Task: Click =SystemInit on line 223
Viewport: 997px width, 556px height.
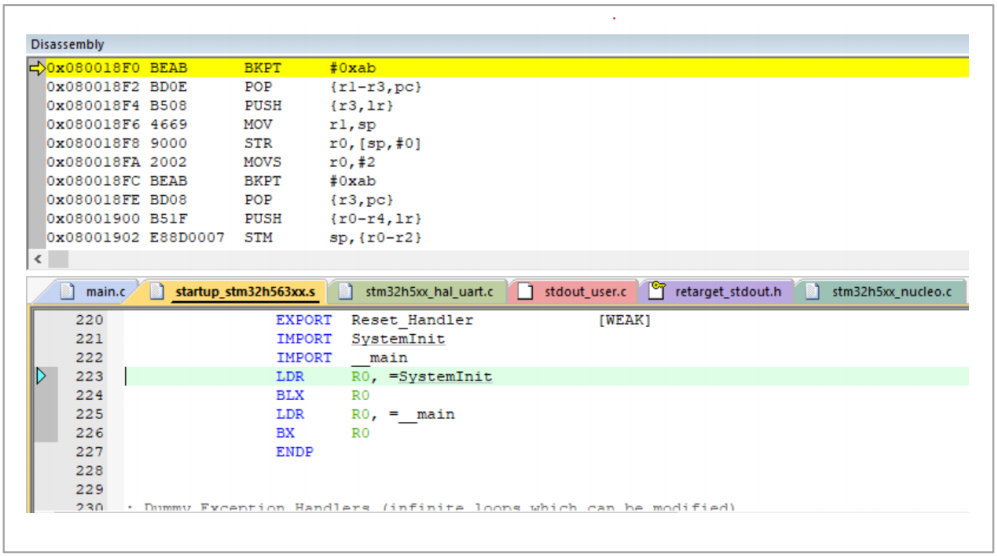Action: 441,377
